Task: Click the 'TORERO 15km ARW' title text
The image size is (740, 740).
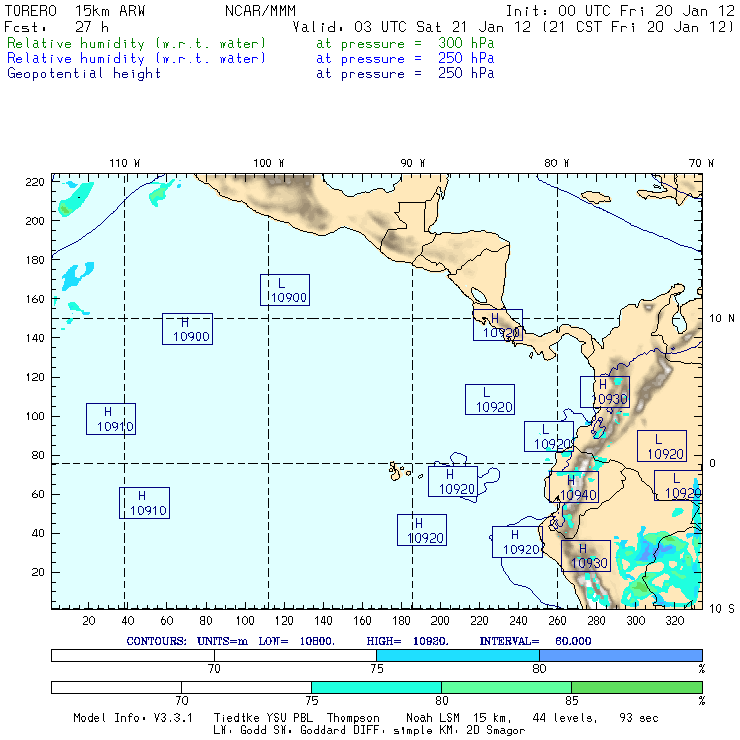Action: [75, 11]
